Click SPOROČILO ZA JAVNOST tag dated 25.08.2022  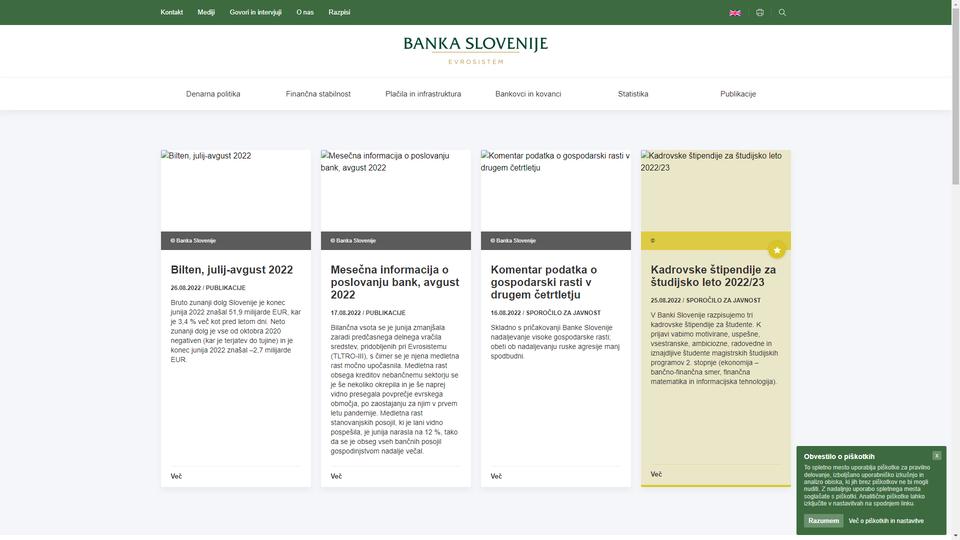click(723, 301)
